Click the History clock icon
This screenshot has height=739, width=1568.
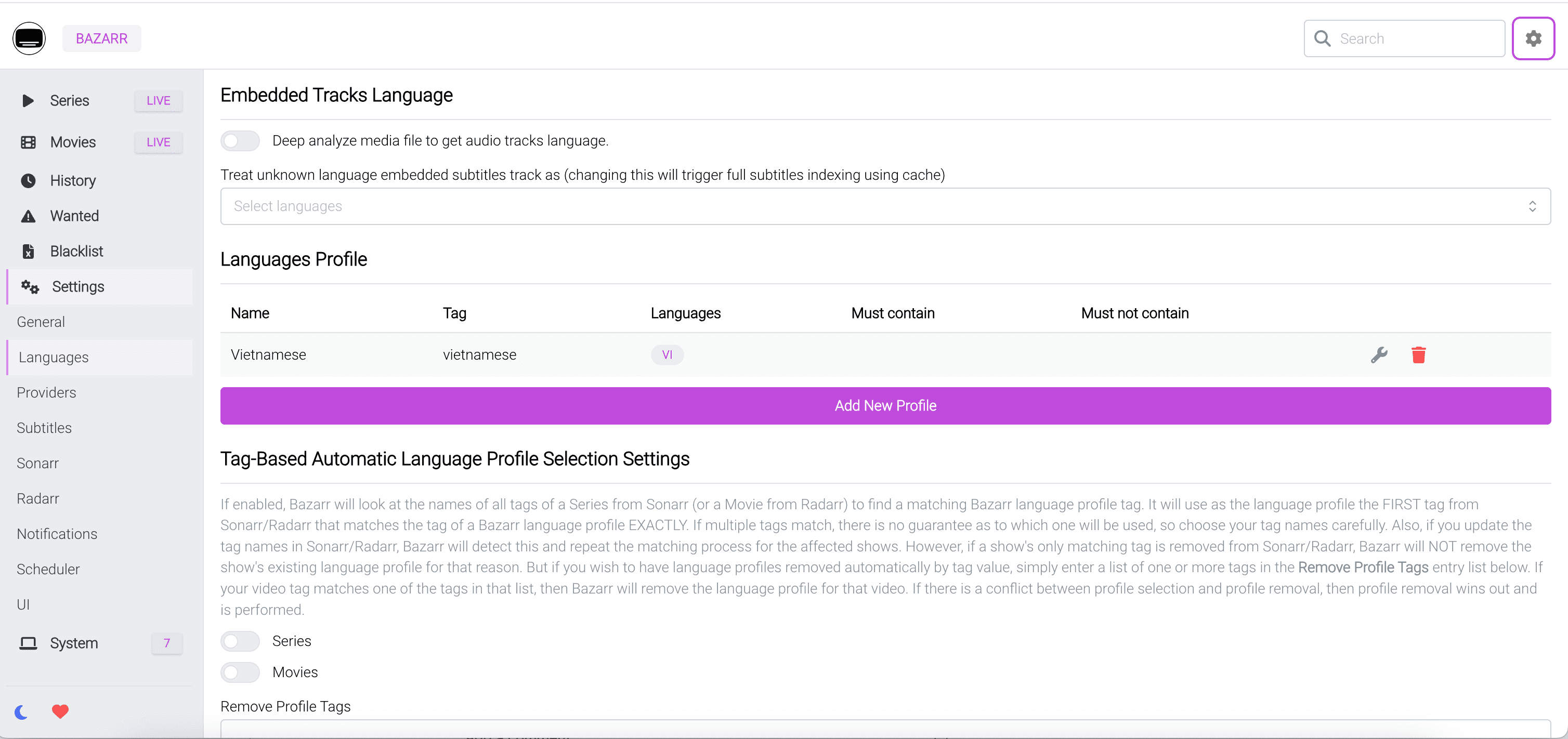(x=28, y=181)
